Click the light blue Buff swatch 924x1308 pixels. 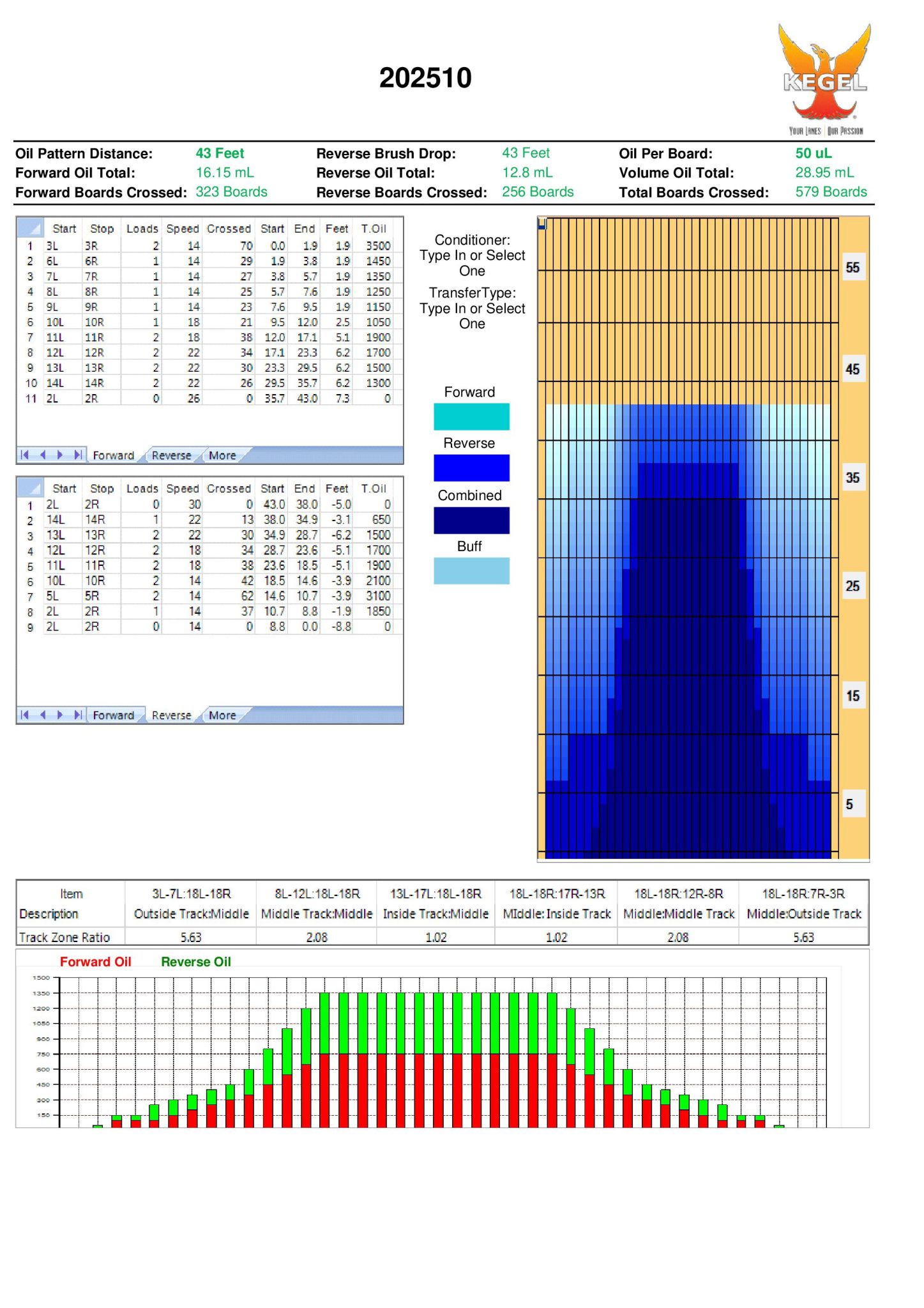click(471, 571)
